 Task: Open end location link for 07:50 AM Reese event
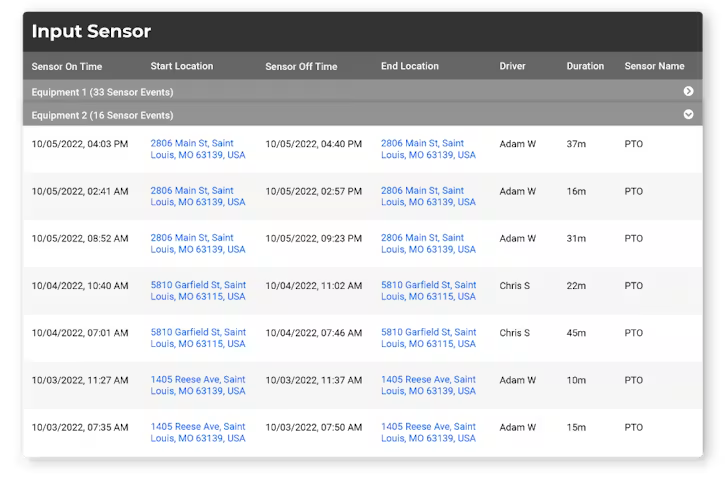(x=428, y=432)
